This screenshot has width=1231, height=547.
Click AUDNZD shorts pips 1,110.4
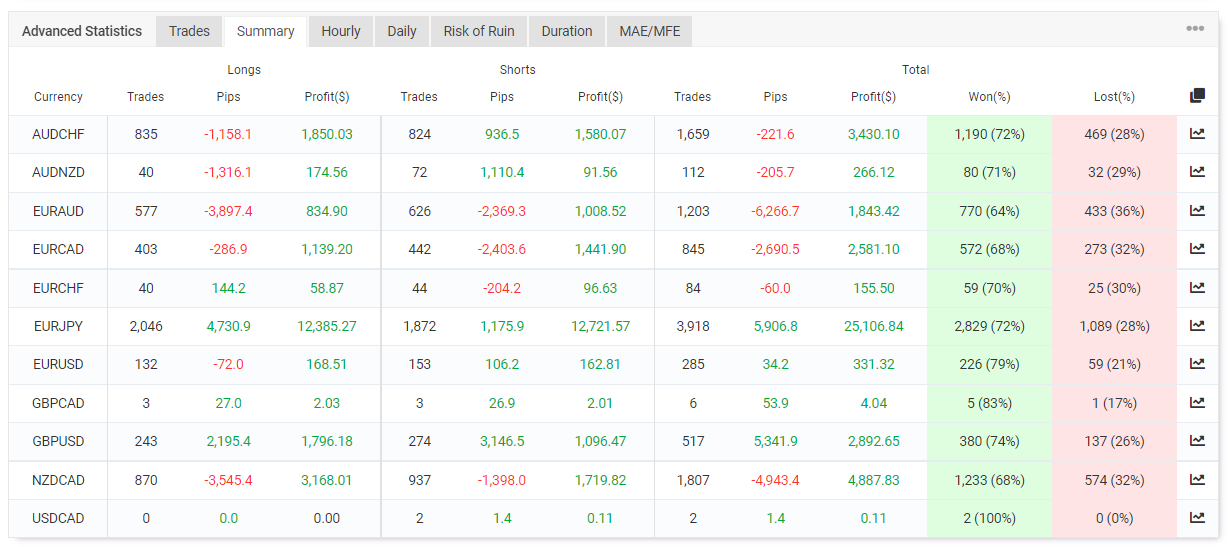(x=502, y=172)
